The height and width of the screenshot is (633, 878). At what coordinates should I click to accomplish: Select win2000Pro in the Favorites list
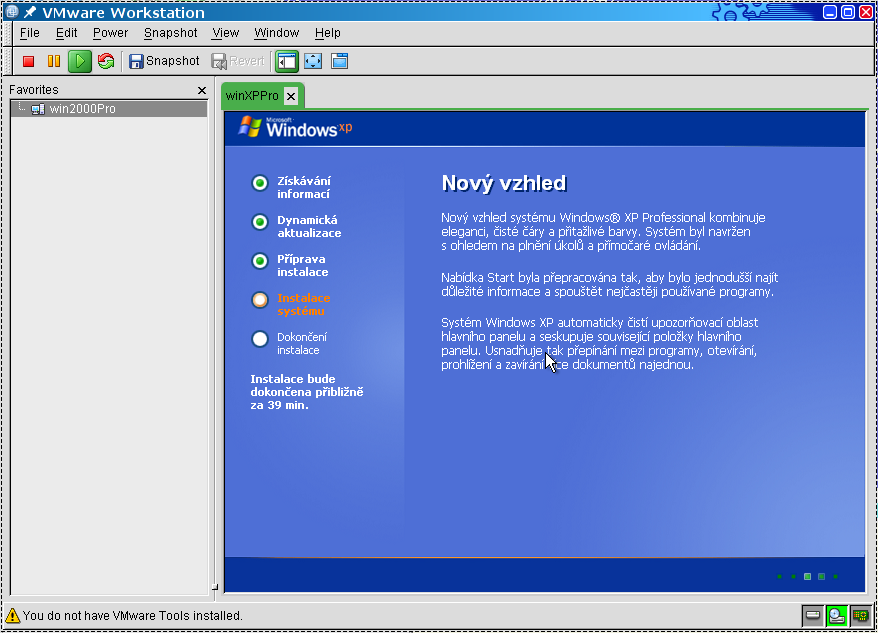click(109, 109)
